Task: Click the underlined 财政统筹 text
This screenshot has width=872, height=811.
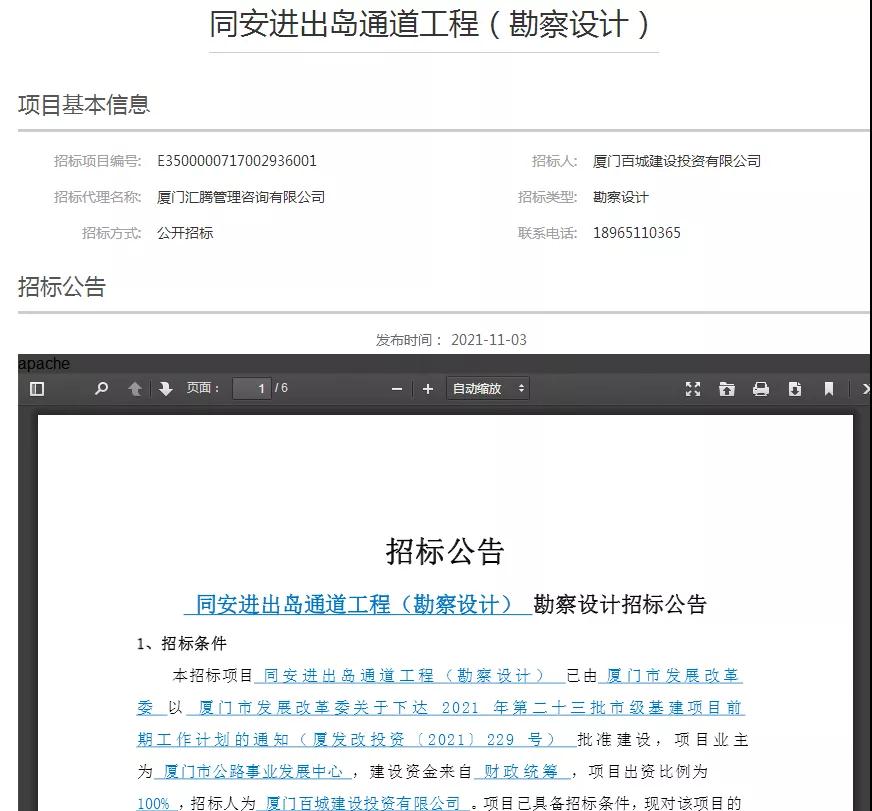Action: (521, 772)
